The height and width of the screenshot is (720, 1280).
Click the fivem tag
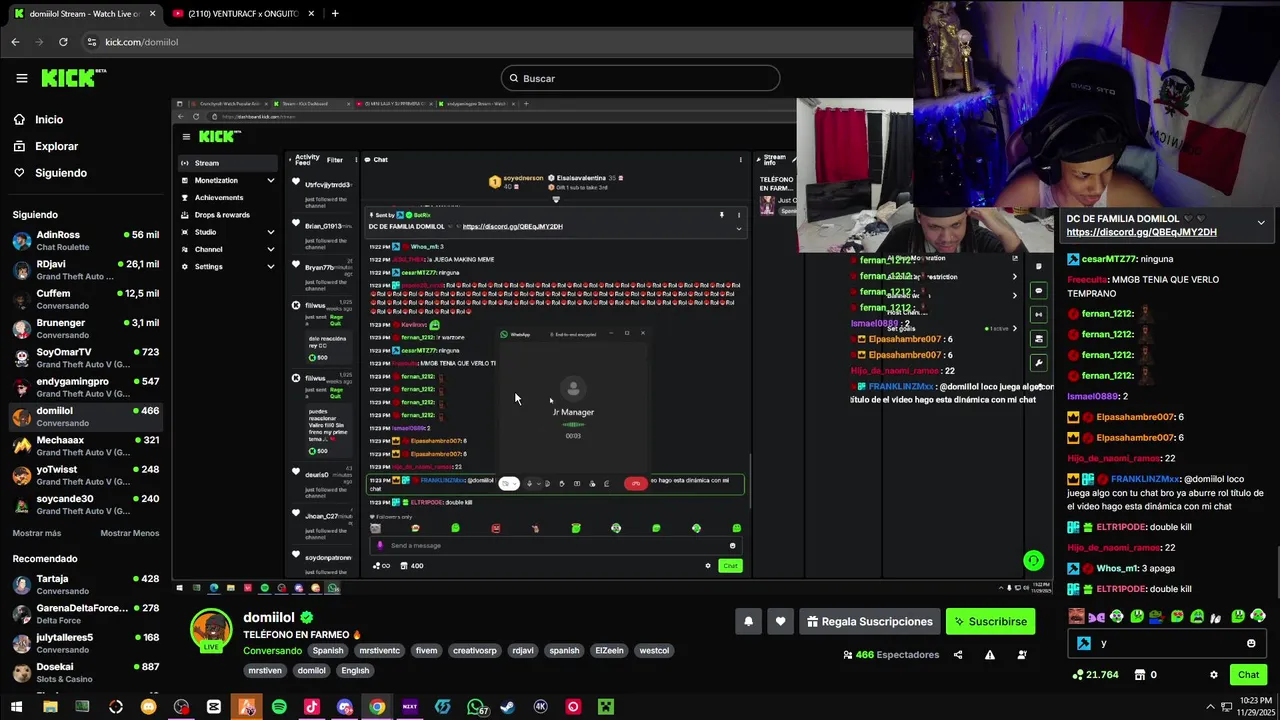(x=426, y=651)
